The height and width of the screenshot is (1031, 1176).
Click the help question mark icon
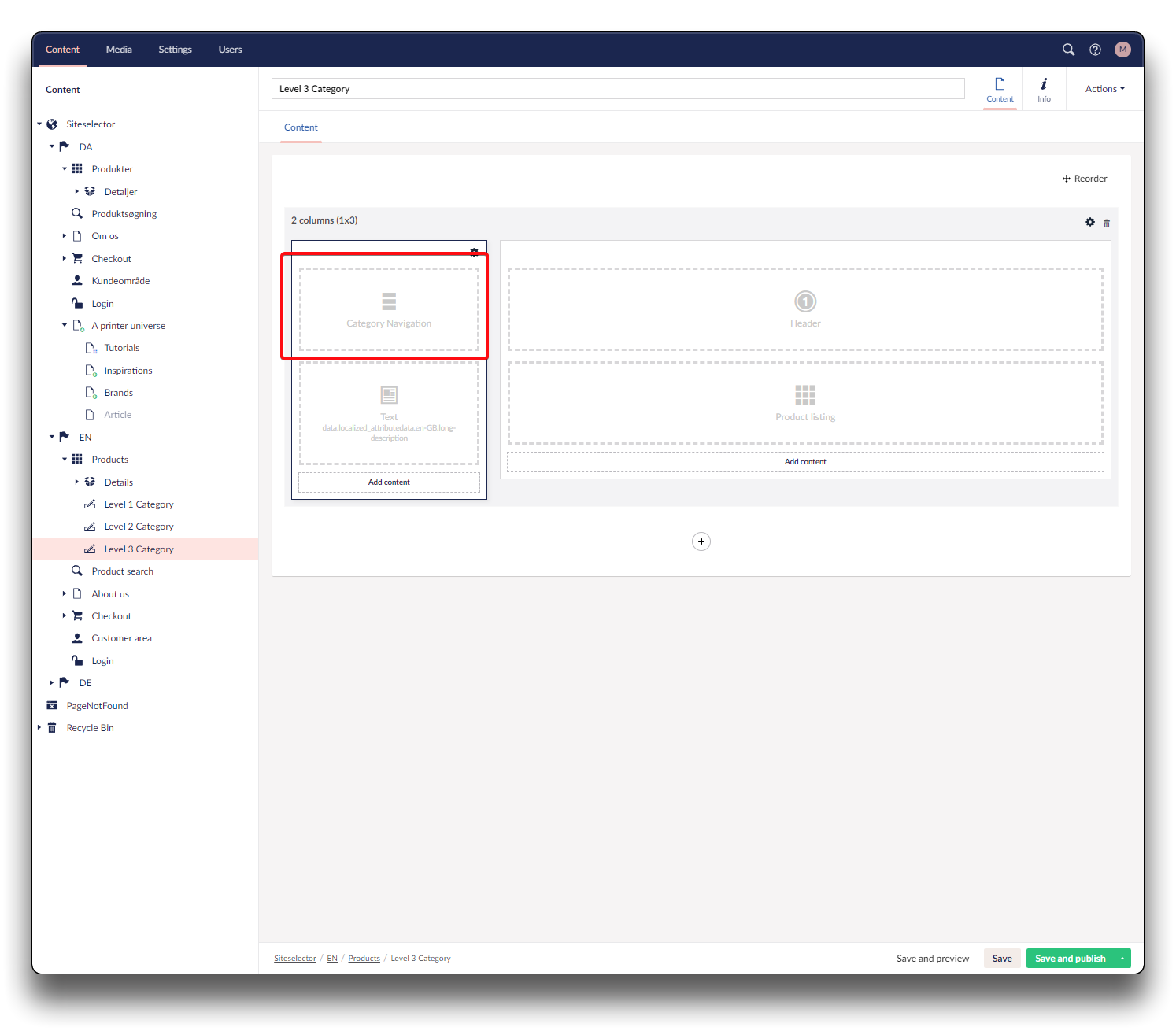1095,50
